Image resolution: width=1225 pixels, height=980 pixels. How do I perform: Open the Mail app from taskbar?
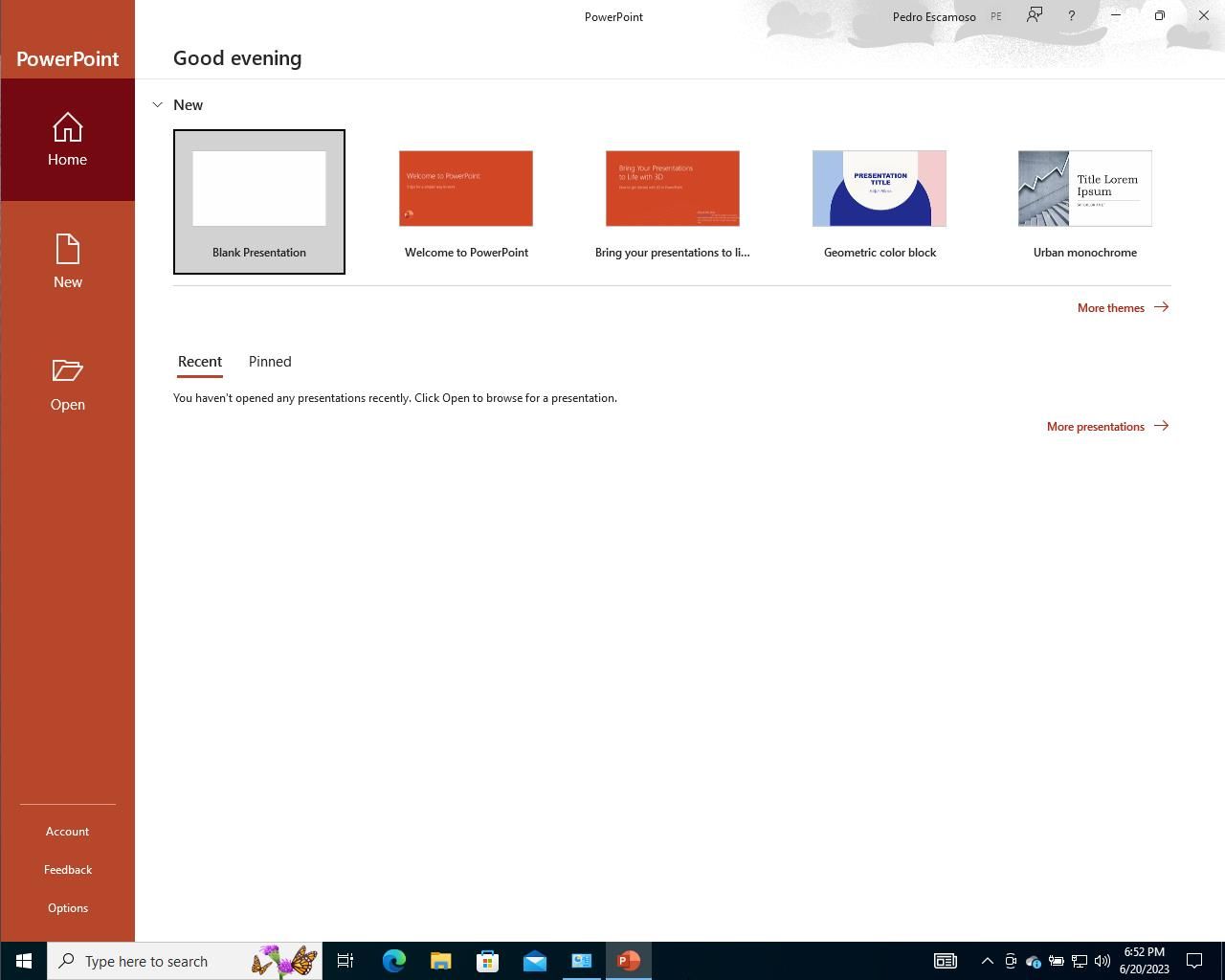click(x=534, y=961)
